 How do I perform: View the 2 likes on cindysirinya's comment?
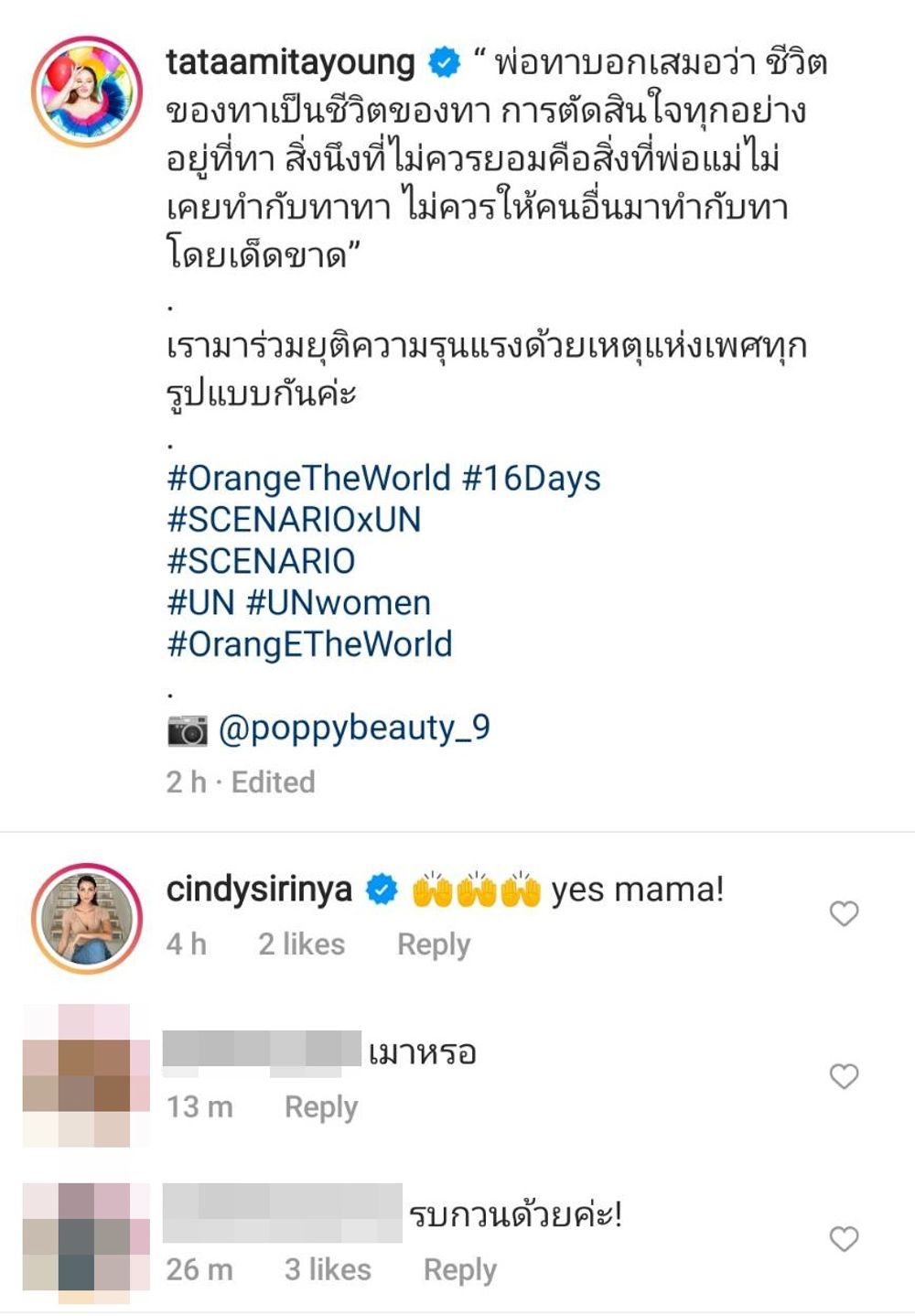[x=302, y=944]
